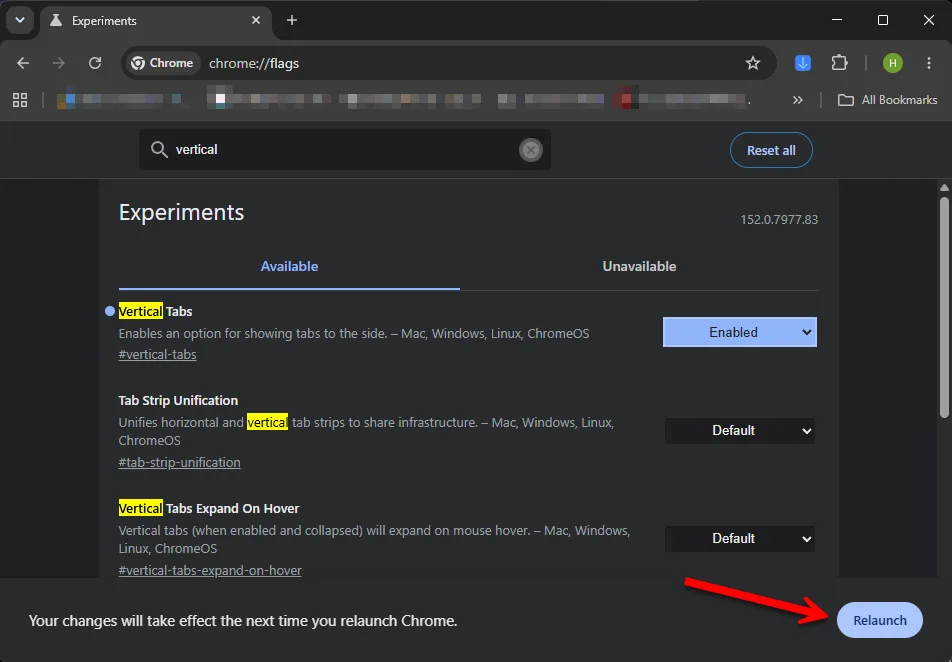
Task: Open the #tab-strip-unification link
Action: coord(179,463)
